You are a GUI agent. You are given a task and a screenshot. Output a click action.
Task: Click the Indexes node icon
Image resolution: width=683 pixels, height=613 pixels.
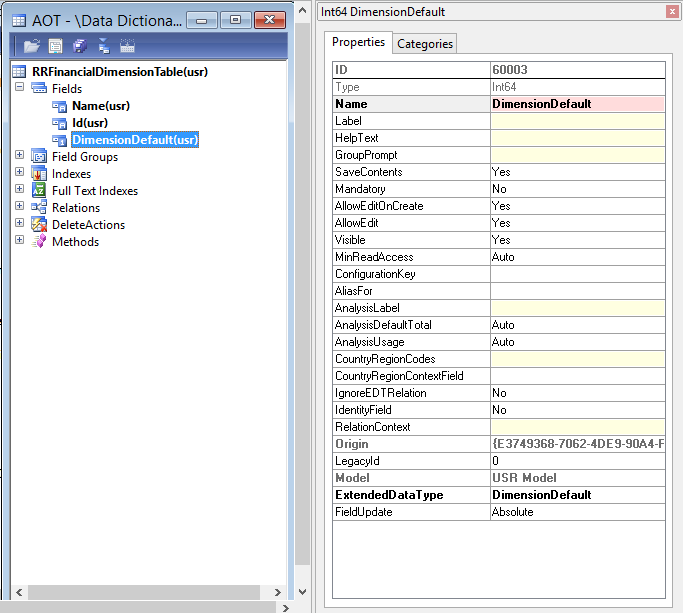39,173
